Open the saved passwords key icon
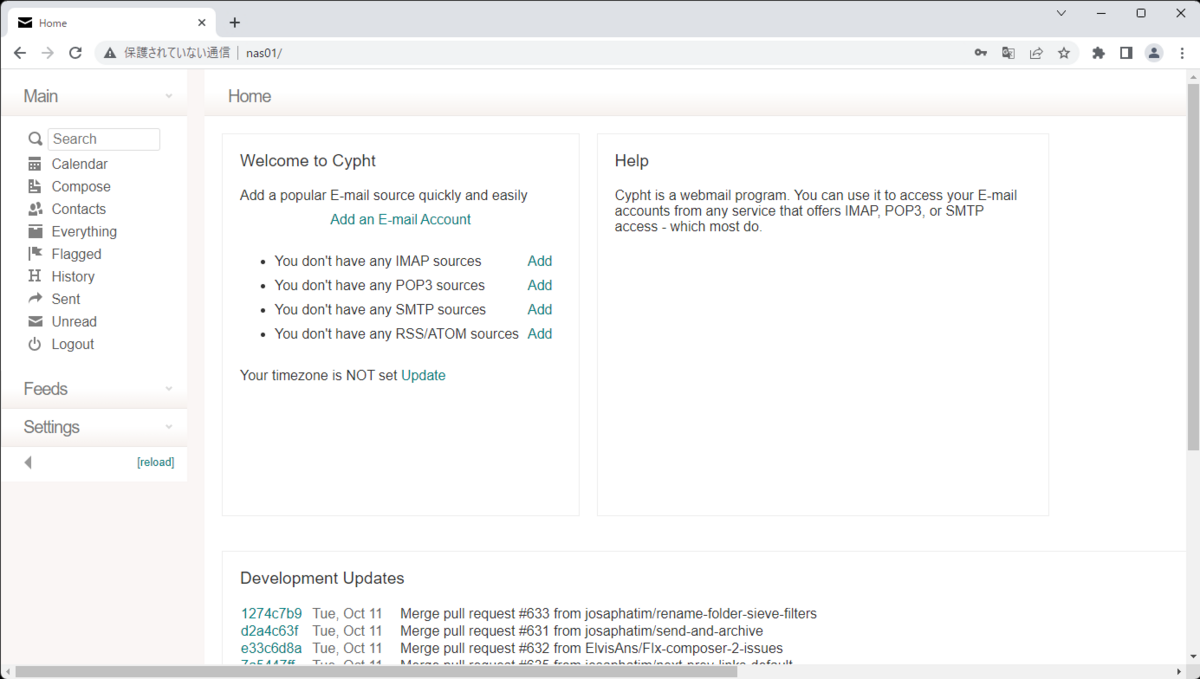 pos(981,53)
